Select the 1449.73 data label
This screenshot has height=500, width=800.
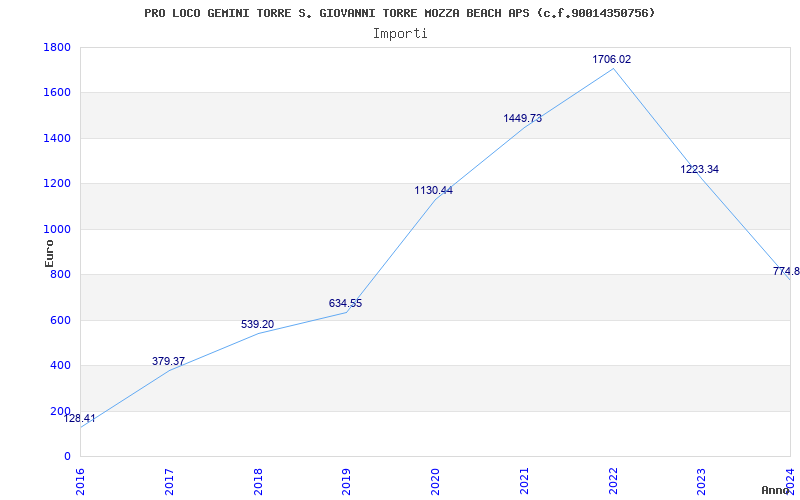pyautogui.click(x=522, y=118)
